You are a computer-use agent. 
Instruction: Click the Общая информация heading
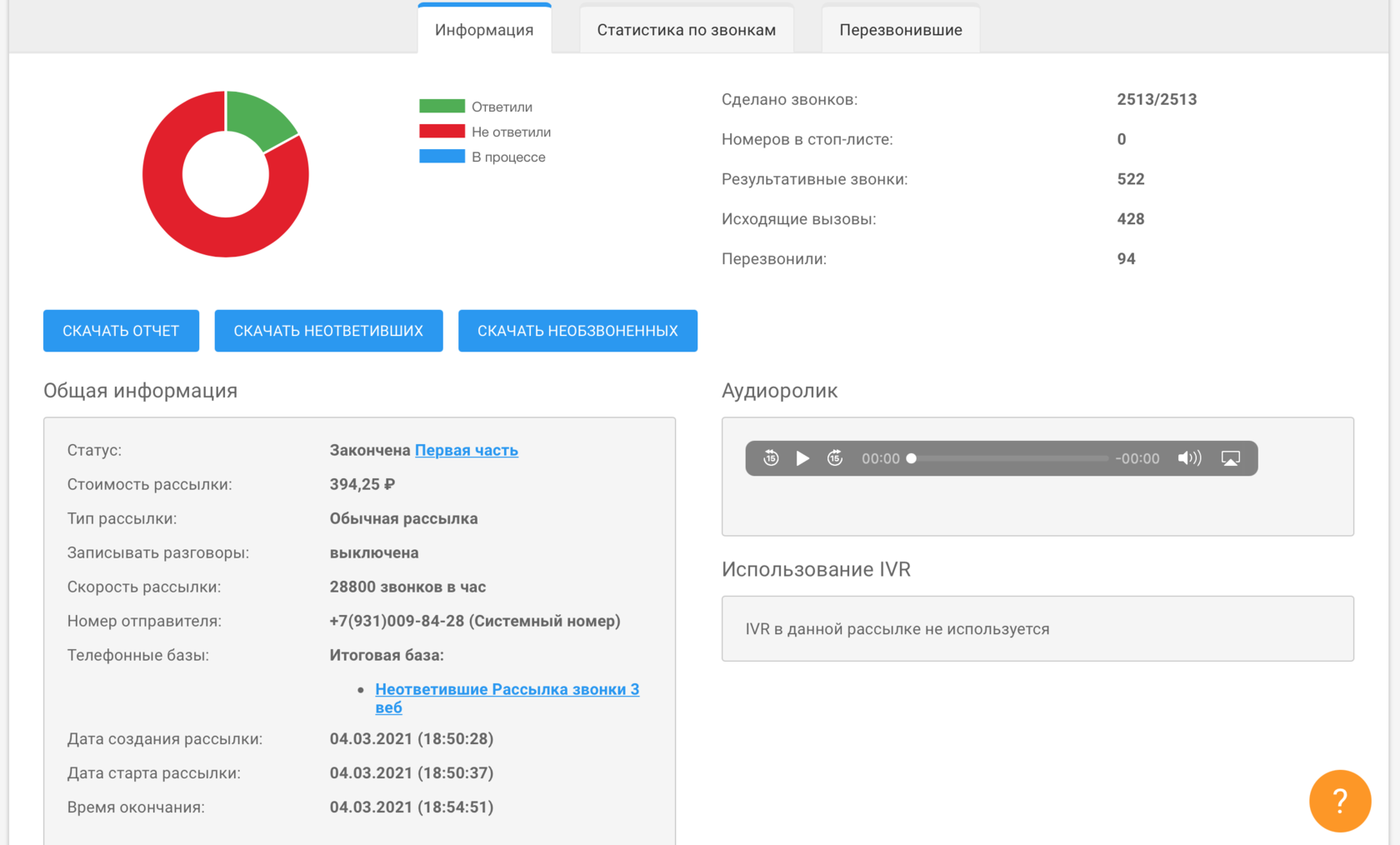[140, 391]
